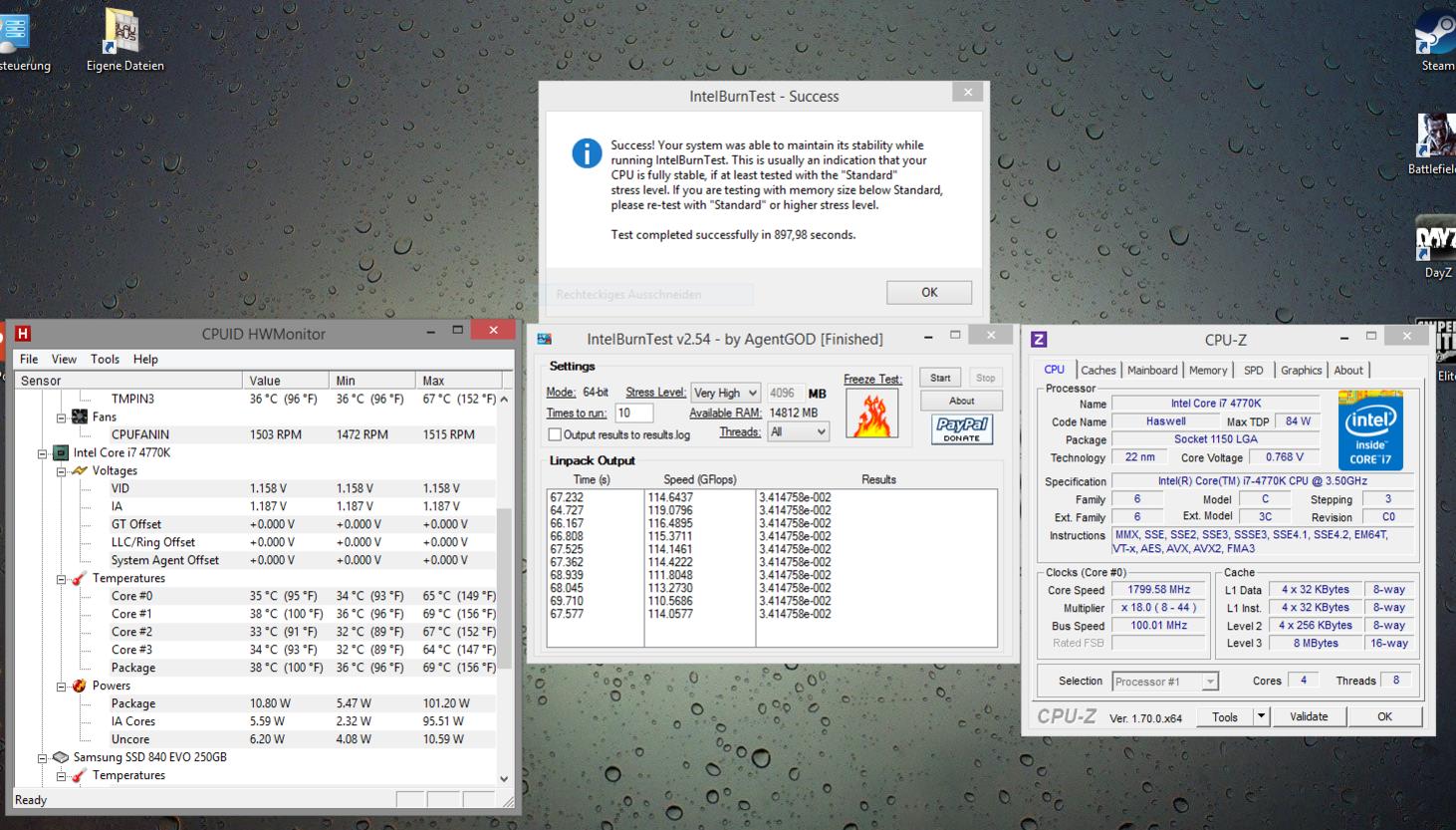Click the IntelBurnTest About button
This screenshot has width=1456, height=830.
[961, 401]
